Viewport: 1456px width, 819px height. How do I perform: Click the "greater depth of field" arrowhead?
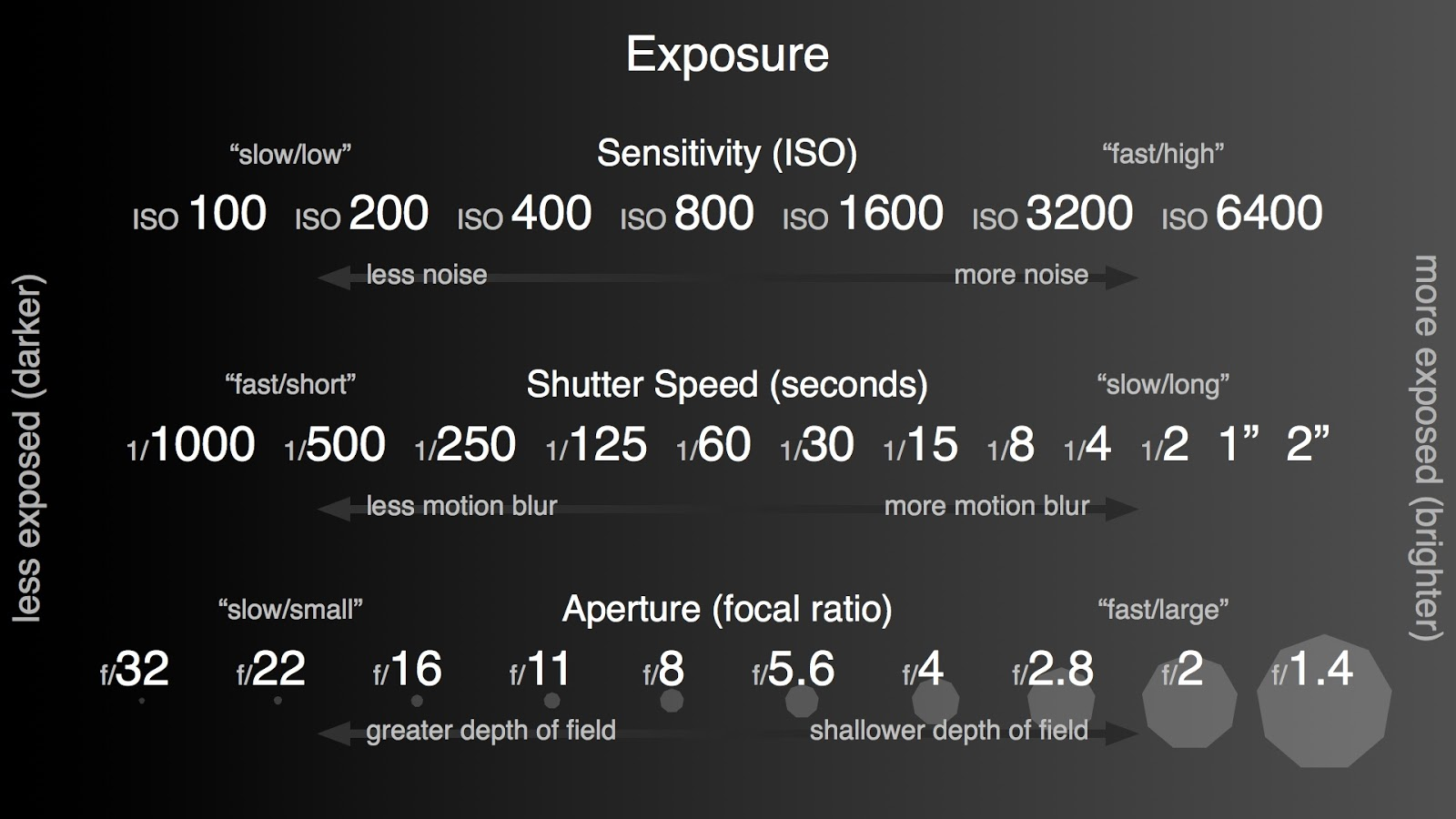click(x=335, y=733)
